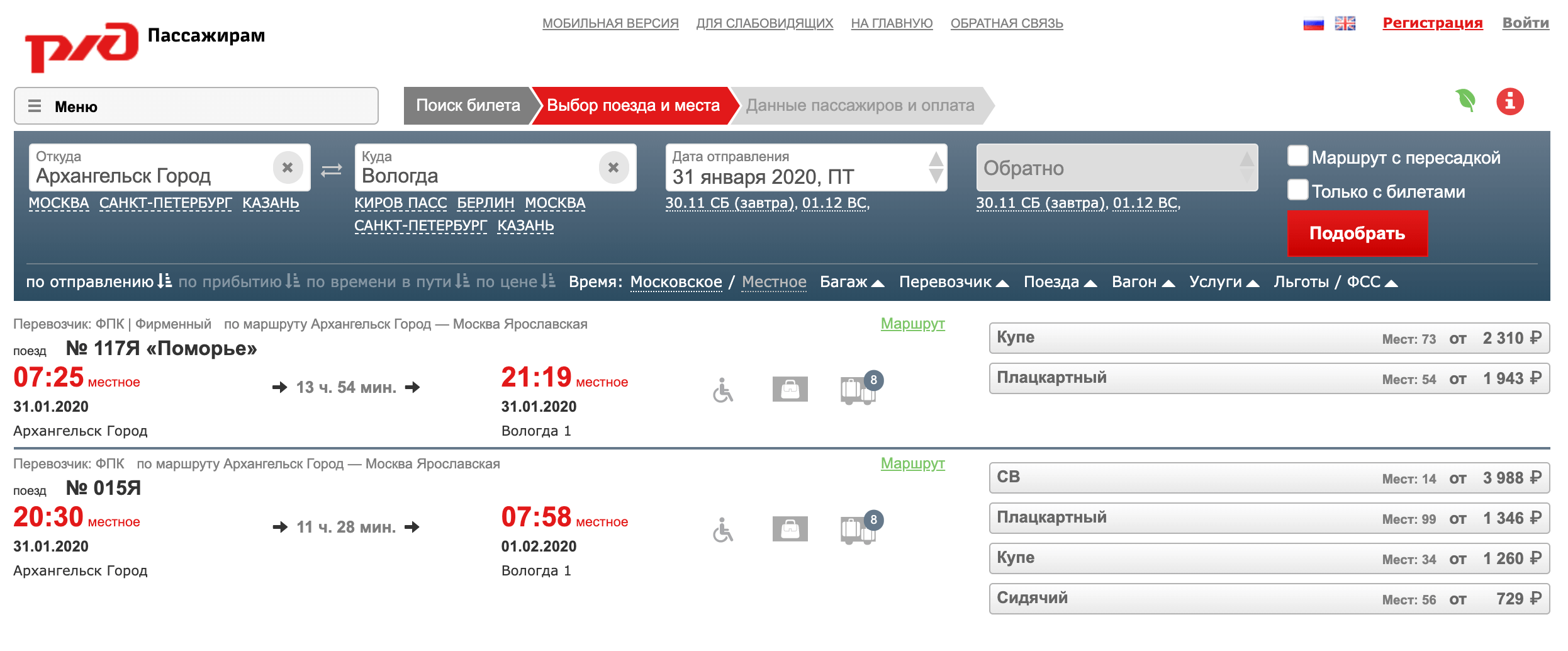Select Сидячий for 729 ₽
This screenshot has width=1568, height=651.
pyautogui.click(x=1269, y=599)
